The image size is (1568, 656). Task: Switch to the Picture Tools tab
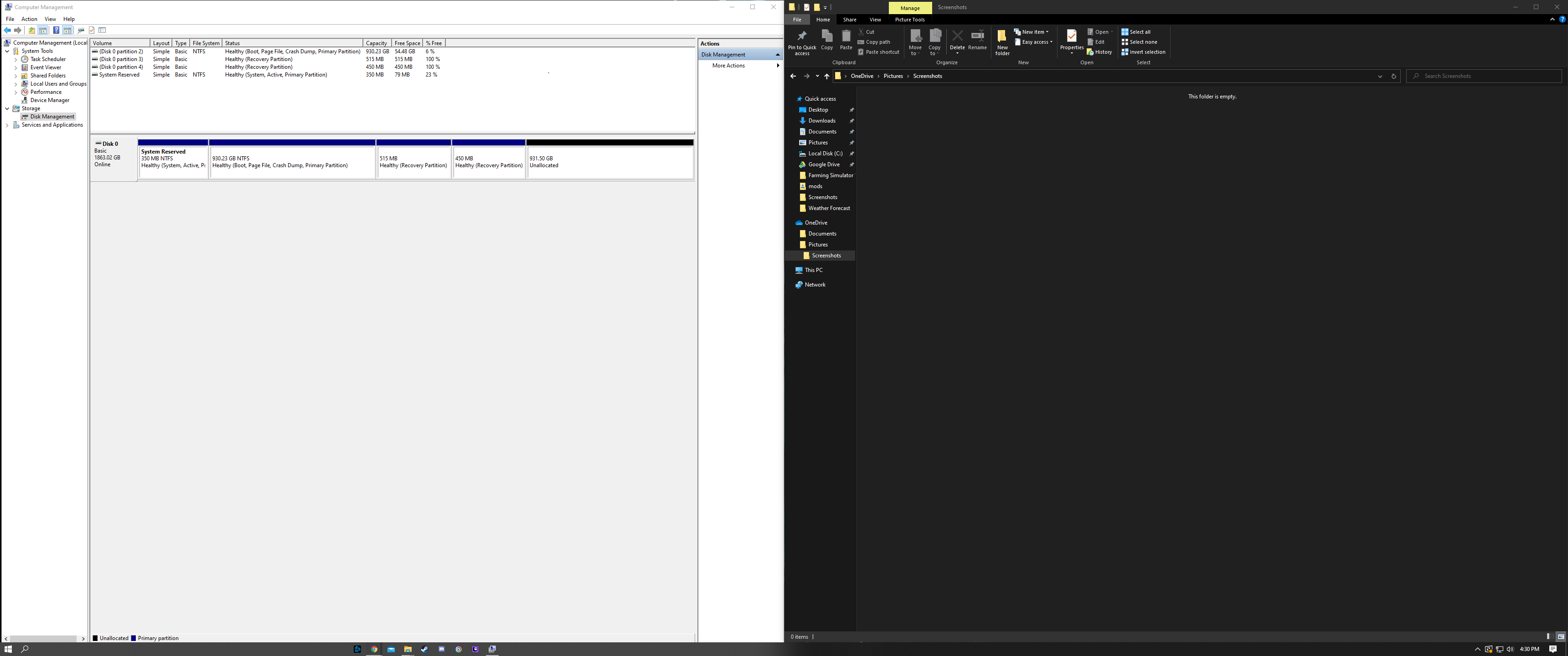click(x=909, y=20)
